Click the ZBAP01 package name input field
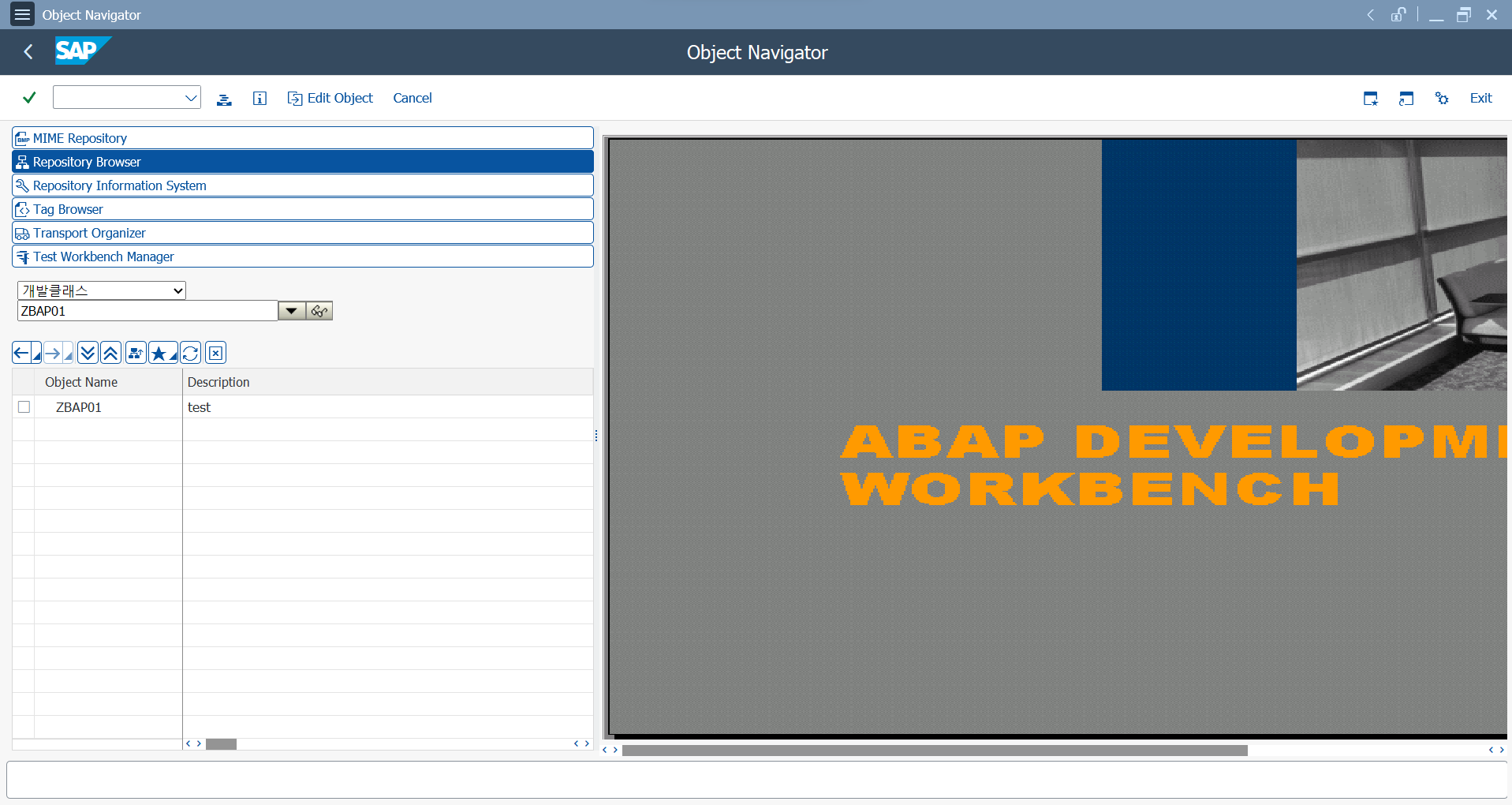Image resolution: width=1512 pixels, height=805 pixels. [x=147, y=311]
